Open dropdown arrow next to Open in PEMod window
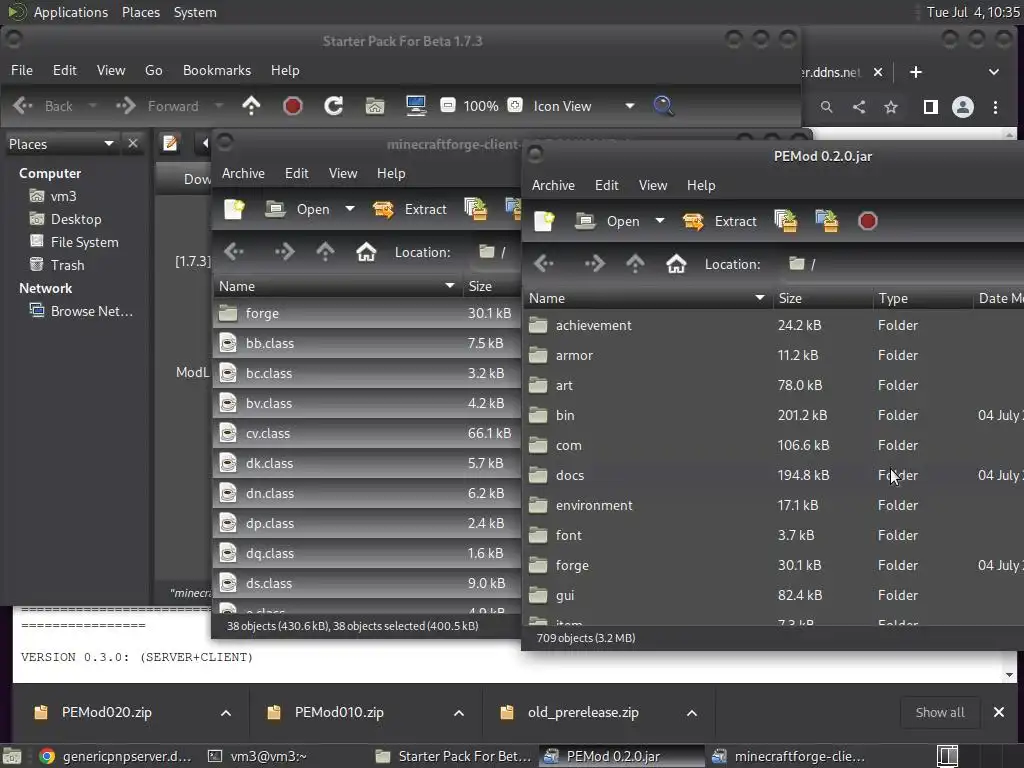The image size is (1024, 768). click(660, 221)
